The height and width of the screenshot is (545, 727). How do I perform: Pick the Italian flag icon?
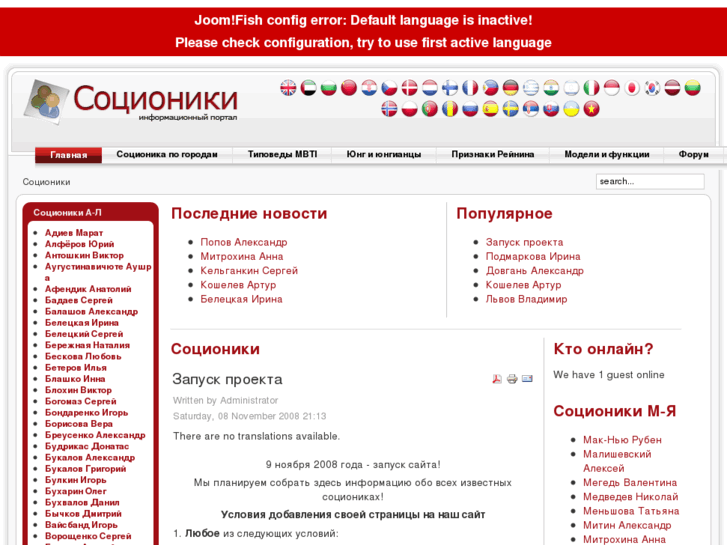(591, 88)
